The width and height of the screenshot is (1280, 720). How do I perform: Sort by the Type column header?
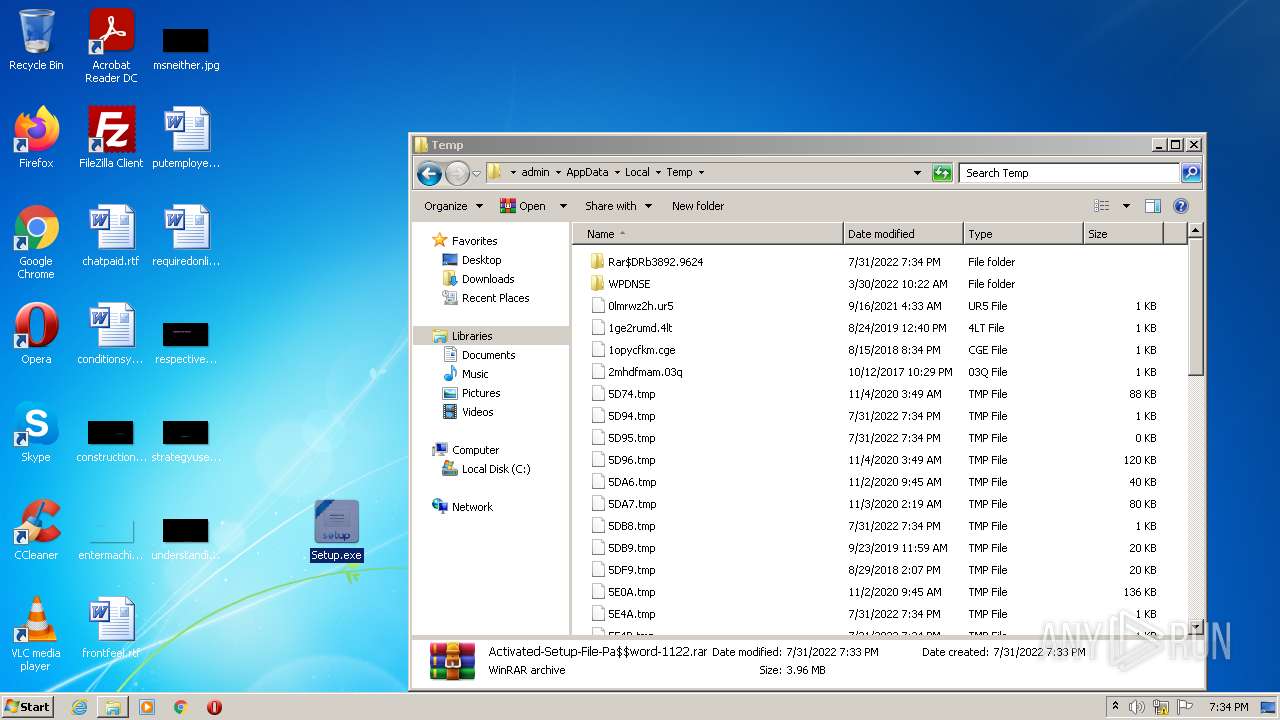coord(1023,234)
